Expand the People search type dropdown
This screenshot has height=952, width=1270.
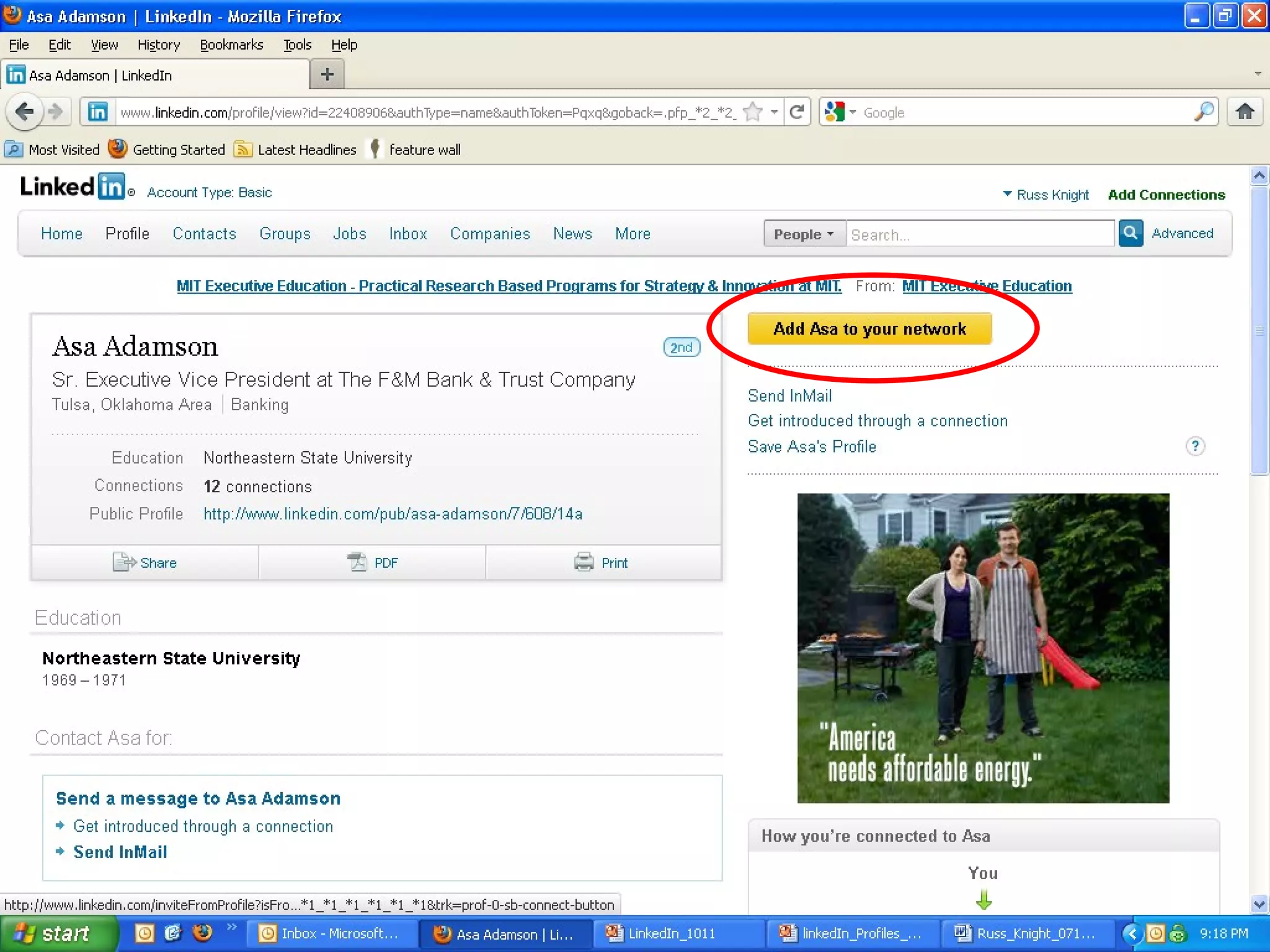coord(804,234)
